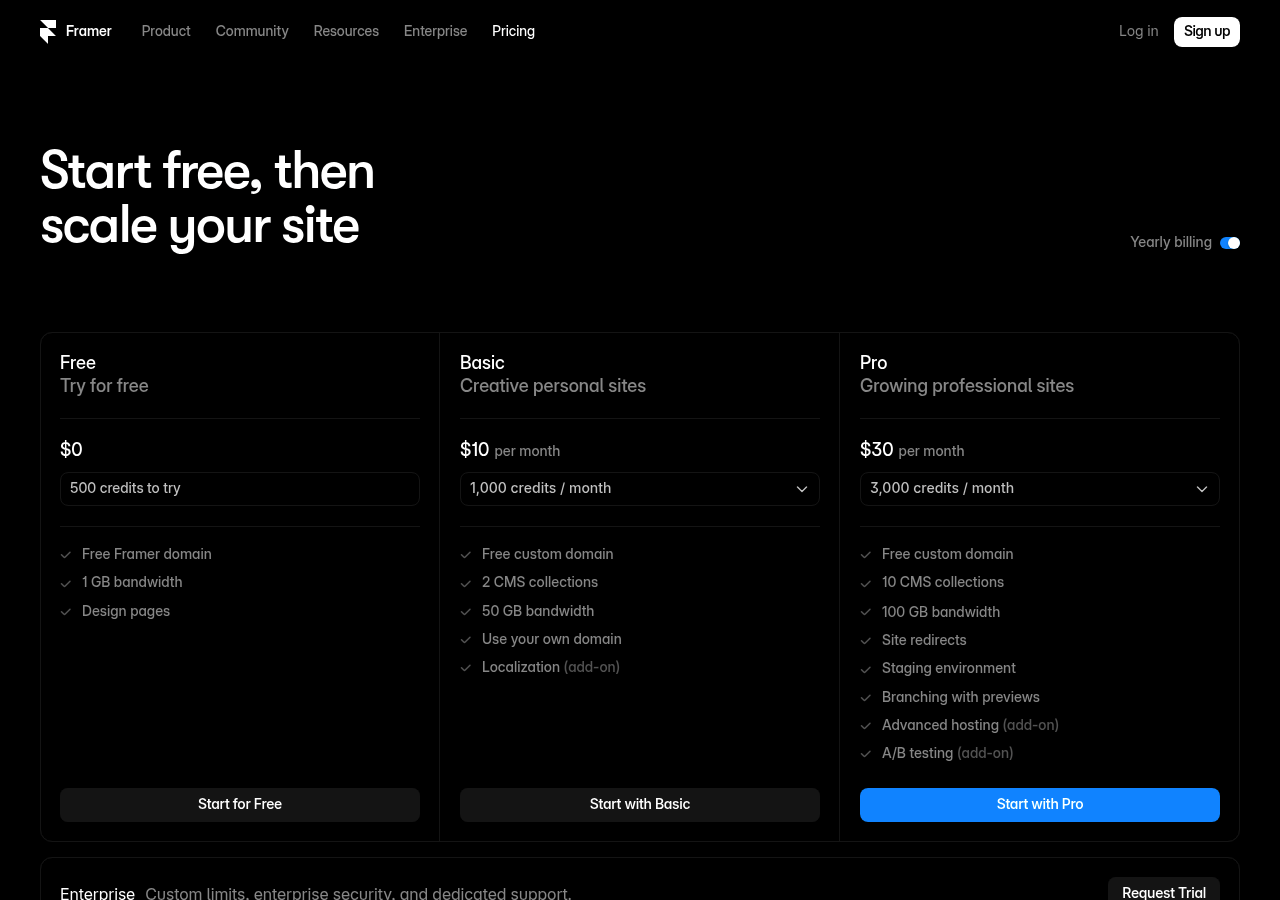The height and width of the screenshot is (900, 1280).
Task: Click checkmark beside 2 CMS collections
Action: 466,583
